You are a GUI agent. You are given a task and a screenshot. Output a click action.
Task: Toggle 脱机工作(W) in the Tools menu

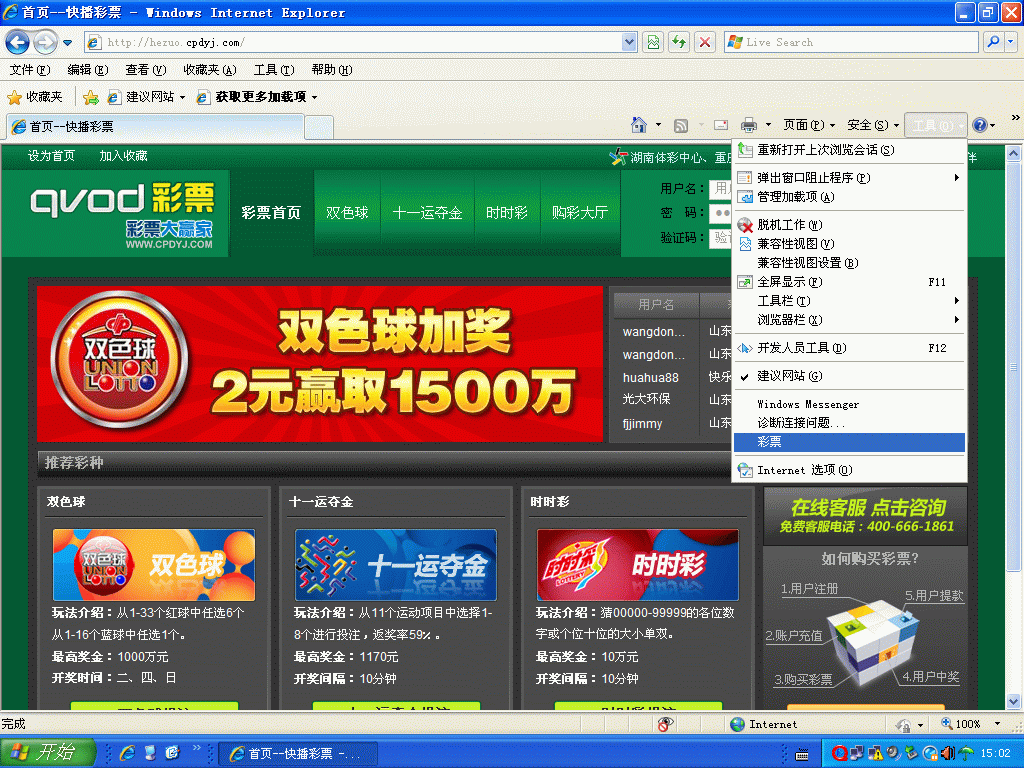click(x=849, y=225)
